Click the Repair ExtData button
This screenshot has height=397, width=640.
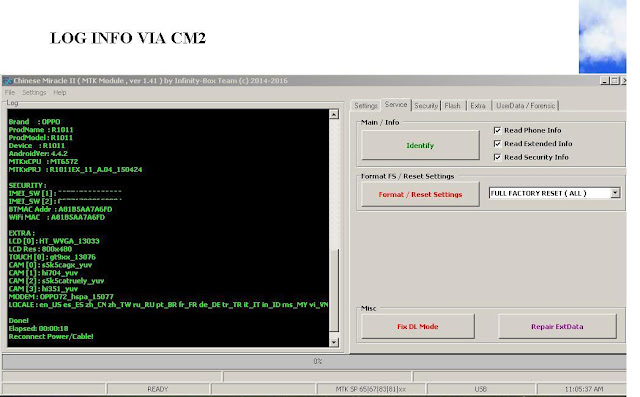click(x=557, y=326)
